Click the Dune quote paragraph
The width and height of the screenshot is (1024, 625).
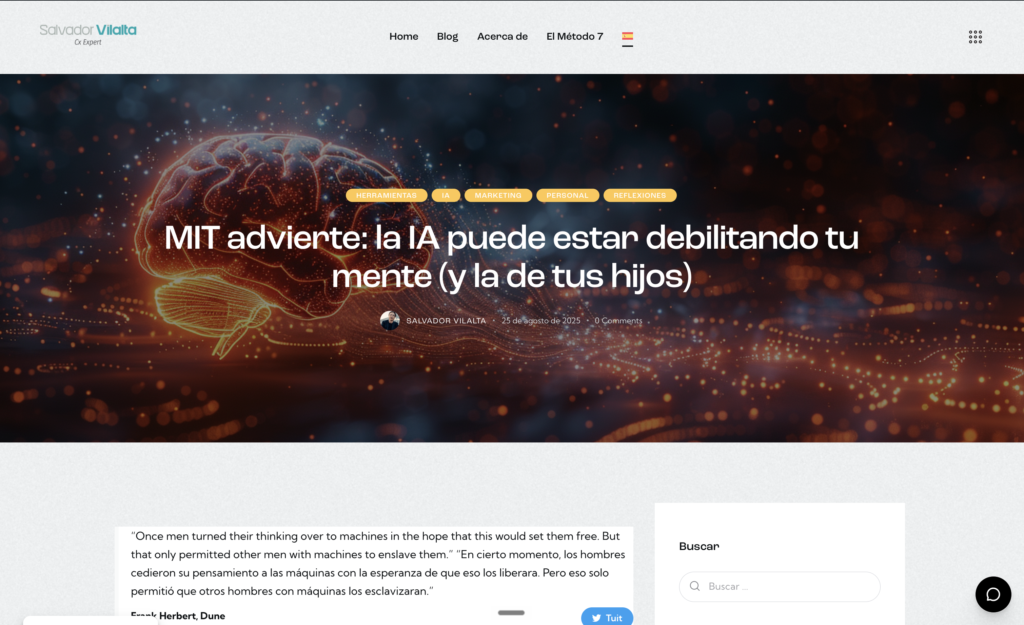point(377,564)
